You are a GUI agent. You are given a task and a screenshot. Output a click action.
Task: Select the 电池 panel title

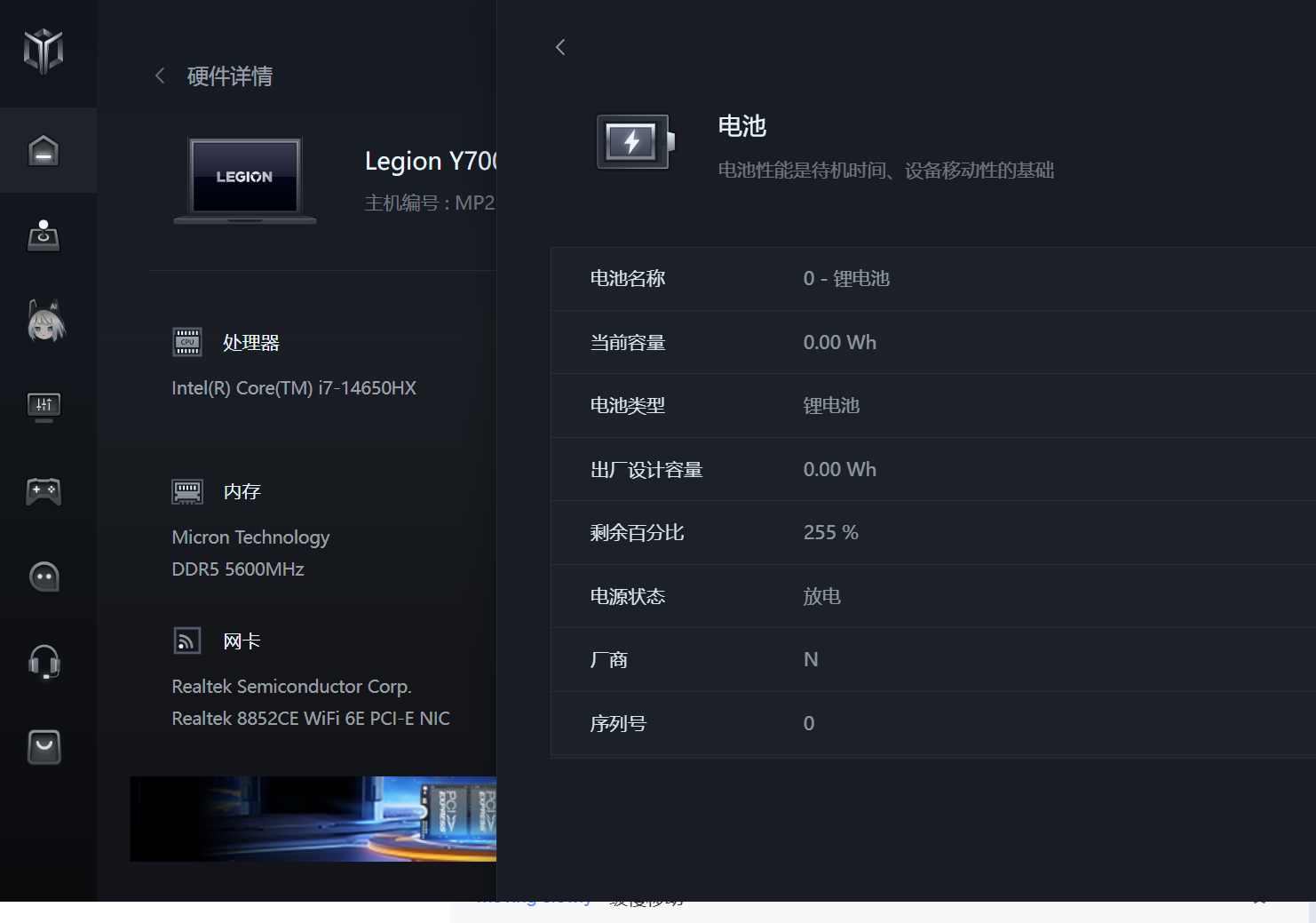pos(742,126)
